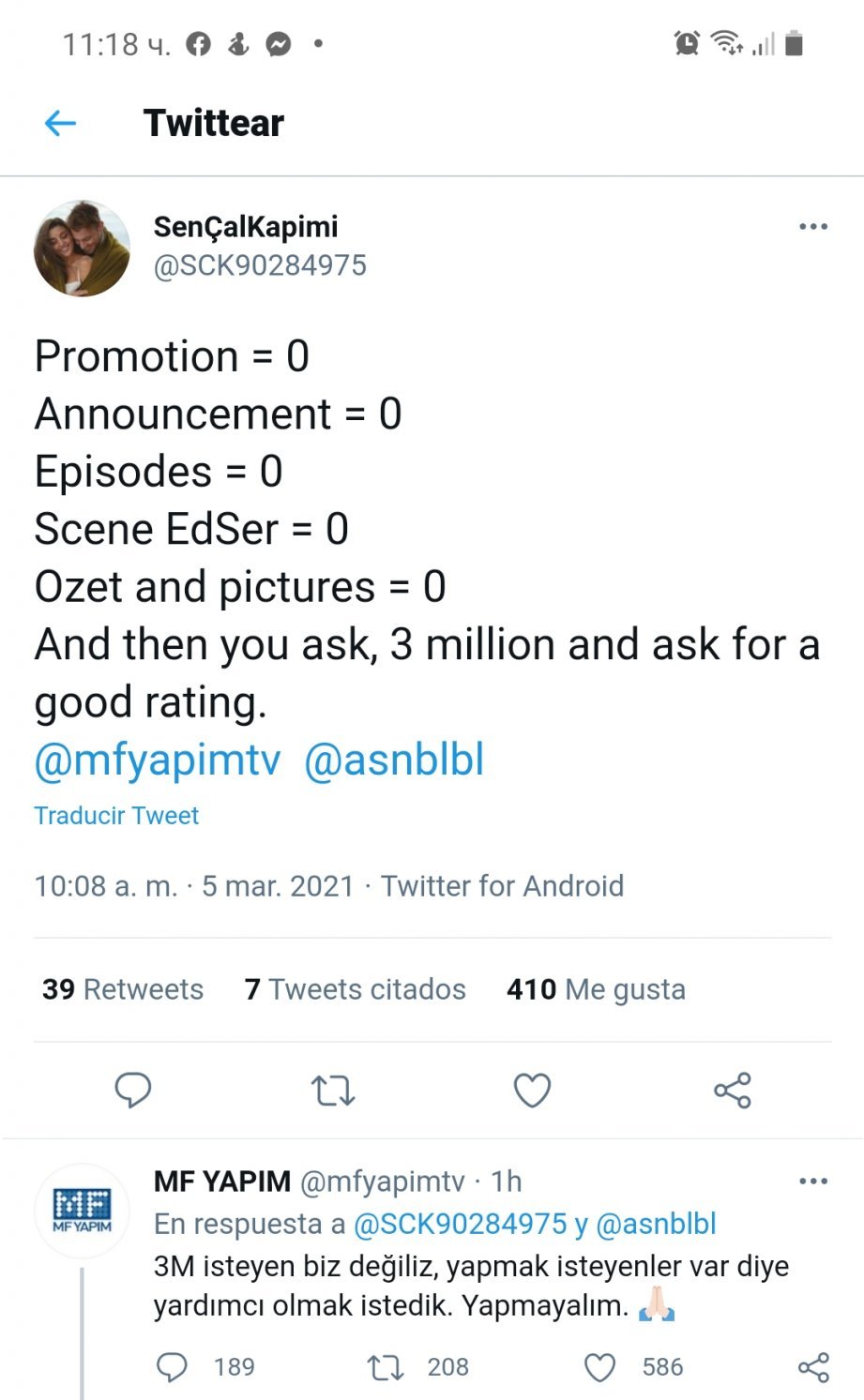This screenshot has width=864, height=1400.
Task: Open SenÇalKapimi profile picture
Action: (x=83, y=248)
